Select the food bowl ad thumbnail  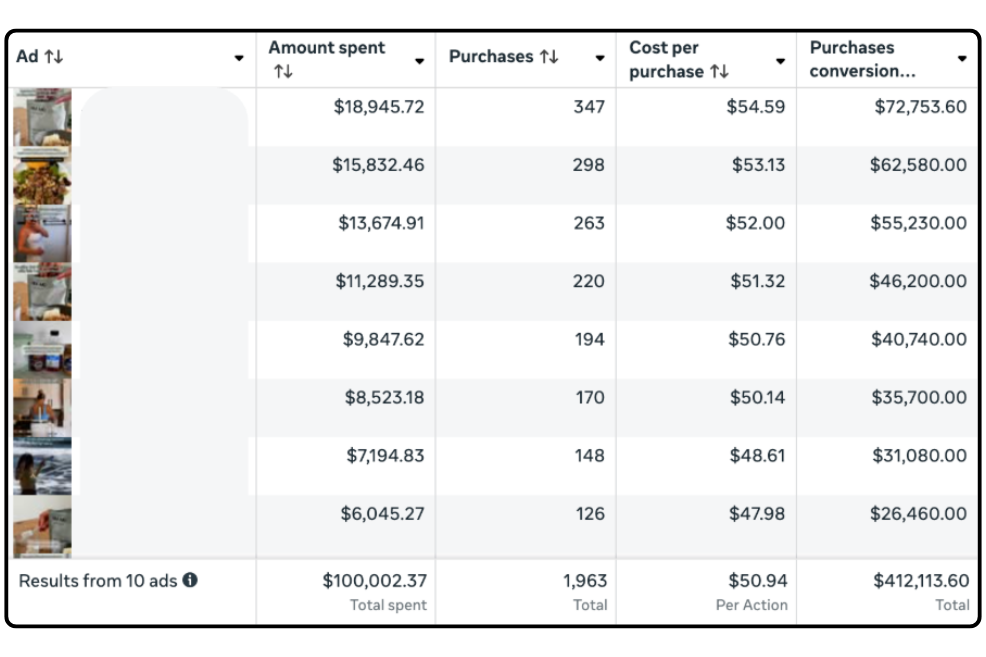pos(42,176)
